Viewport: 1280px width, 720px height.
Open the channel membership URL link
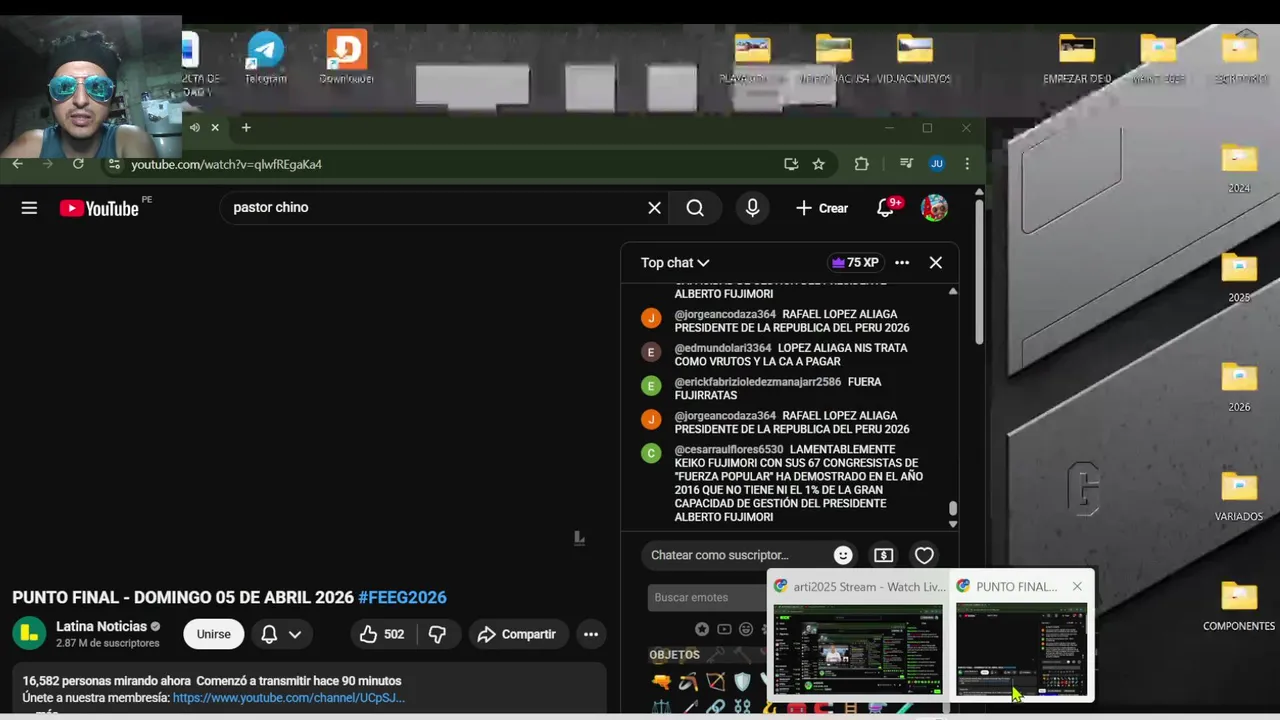(288, 697)
